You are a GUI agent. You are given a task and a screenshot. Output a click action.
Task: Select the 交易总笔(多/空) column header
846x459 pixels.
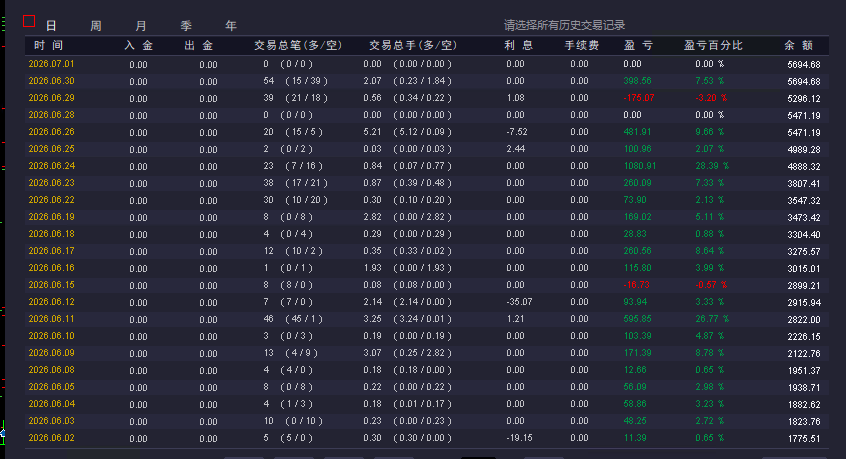[298, 45]
